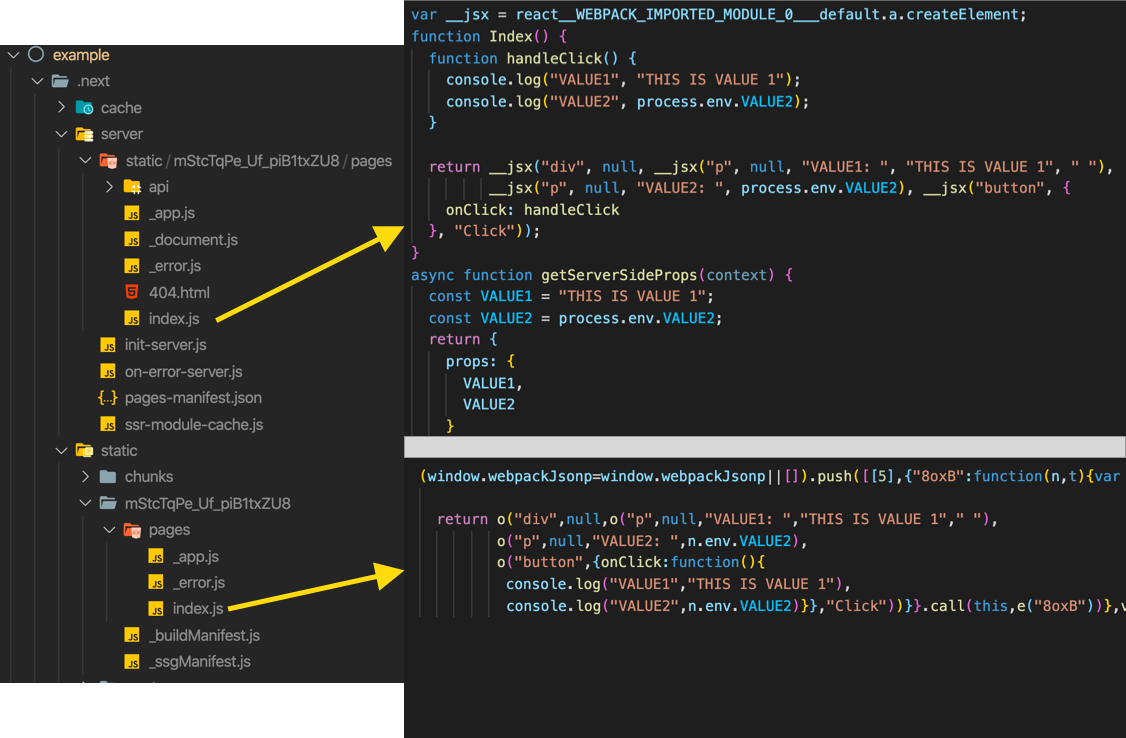This screenshot has width=1126, height=738.
Task: Select the example project root label
Action: (x=81, y=55)
